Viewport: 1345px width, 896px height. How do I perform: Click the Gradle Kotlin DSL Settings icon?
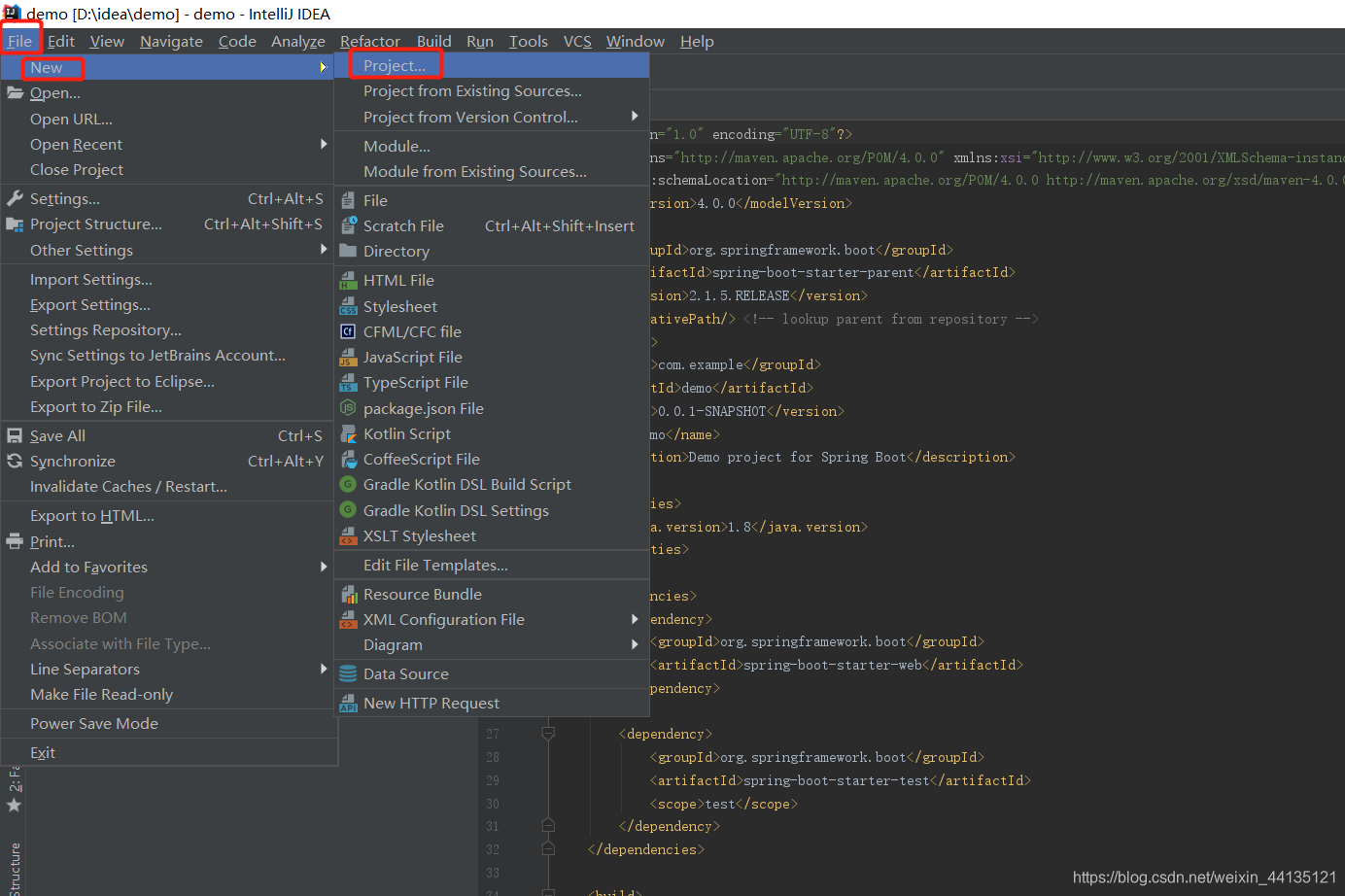[x=348, y=510]
